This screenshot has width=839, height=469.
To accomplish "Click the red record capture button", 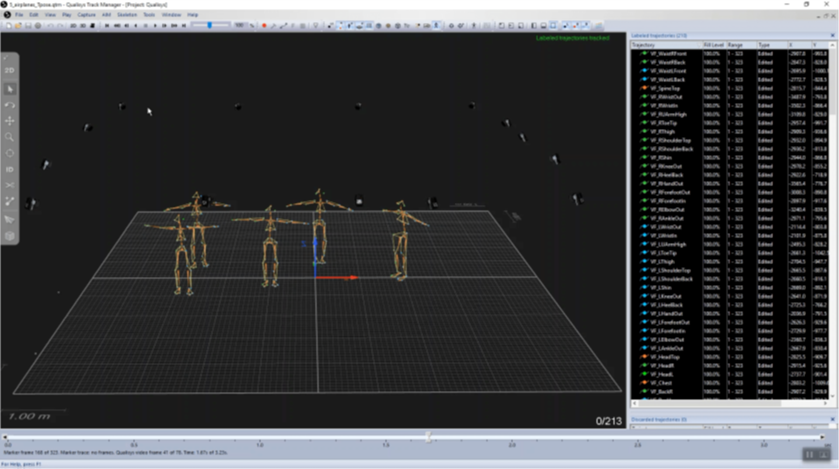I will (x=264, y=26).
